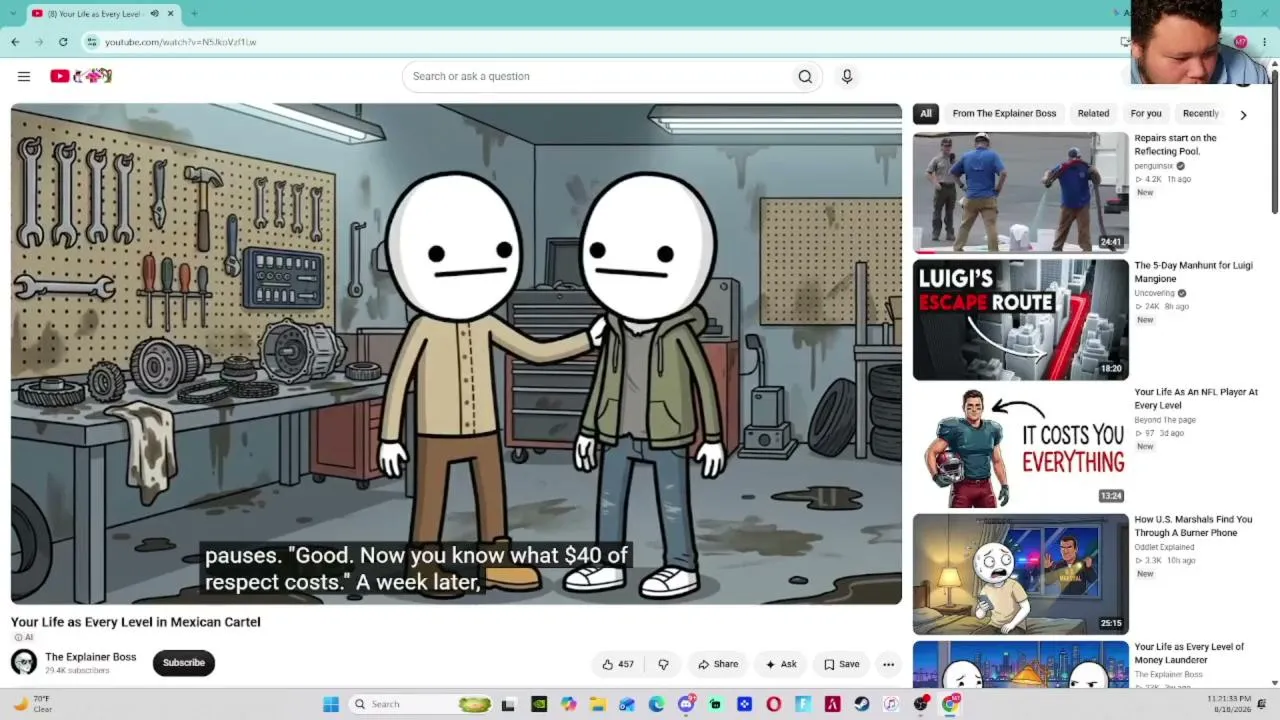Open File Explorer from the taskbar

pos(597,704)
